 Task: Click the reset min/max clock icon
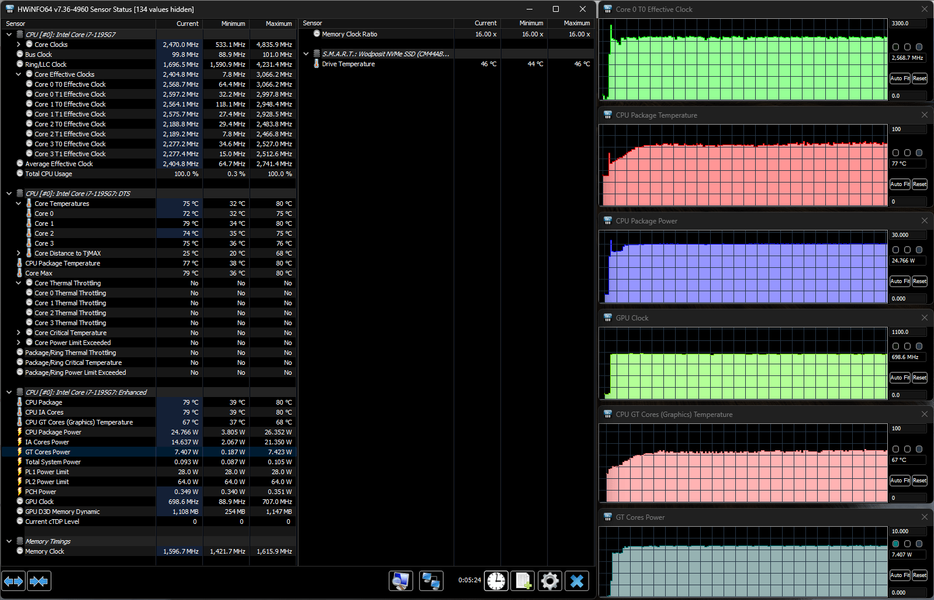[x=495, y=580]
